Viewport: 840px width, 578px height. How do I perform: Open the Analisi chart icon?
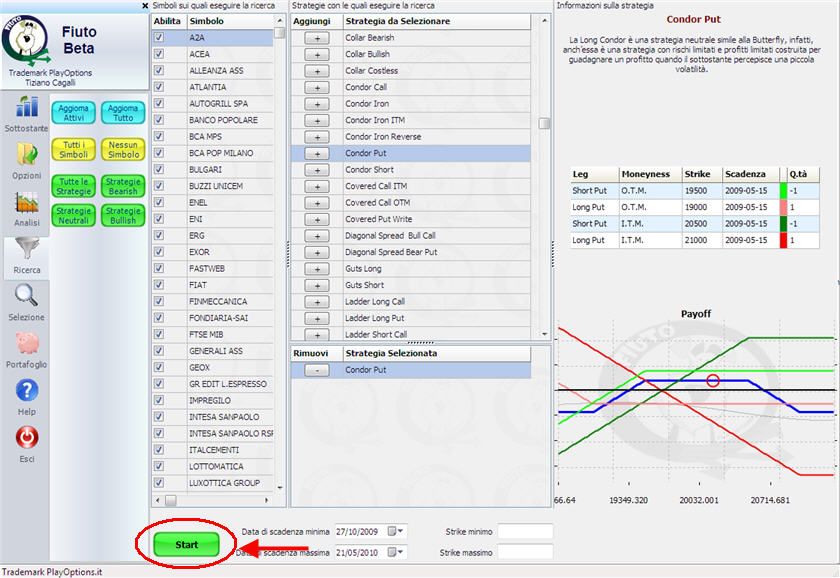26,202
